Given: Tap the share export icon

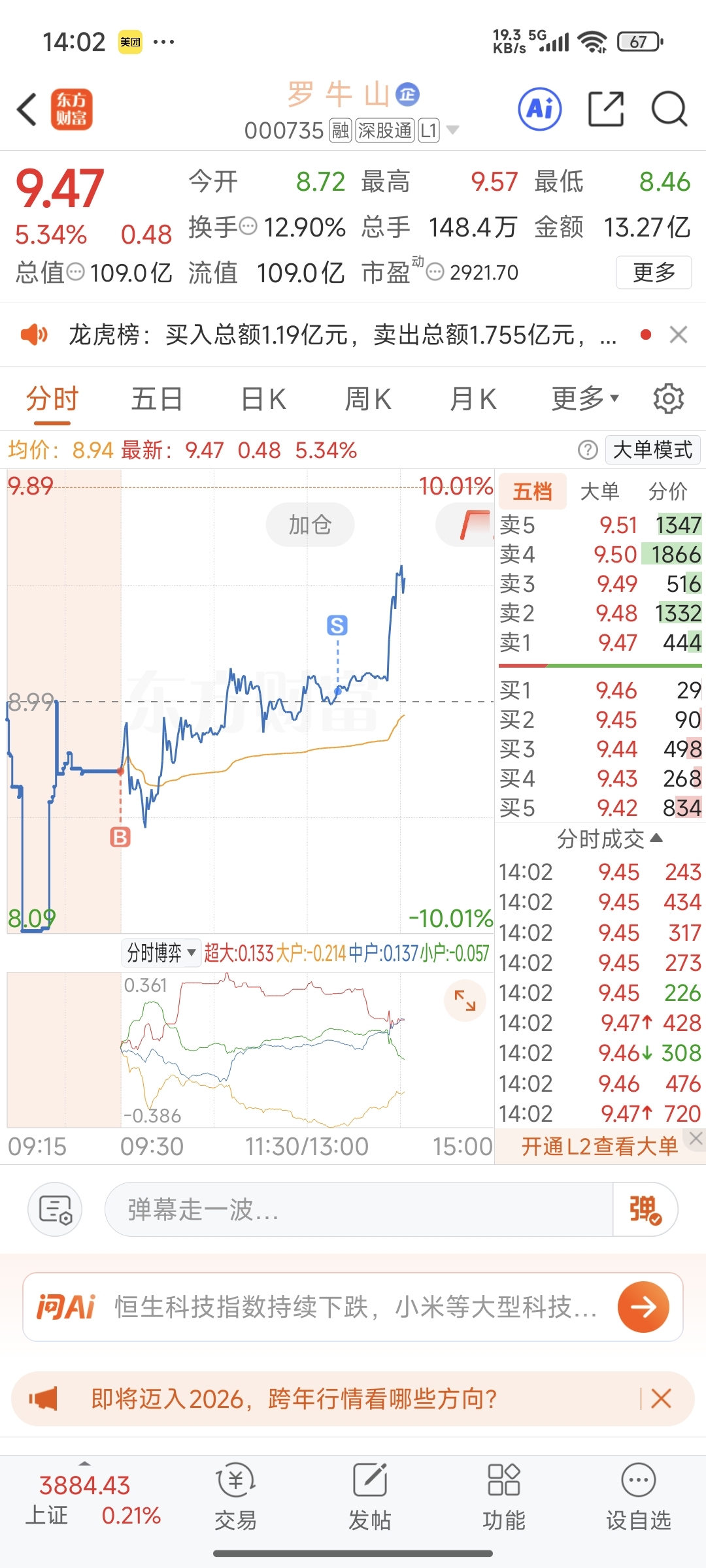Looking at the screenshot, I should tap(606, 108).
